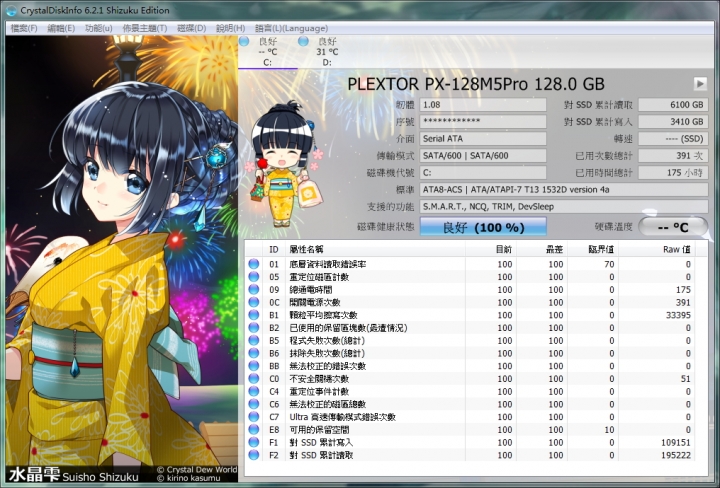The height and width of the screenshot is (488, 720).
Task: Click the firmware field showing 1.08
Action: point(483,105)
